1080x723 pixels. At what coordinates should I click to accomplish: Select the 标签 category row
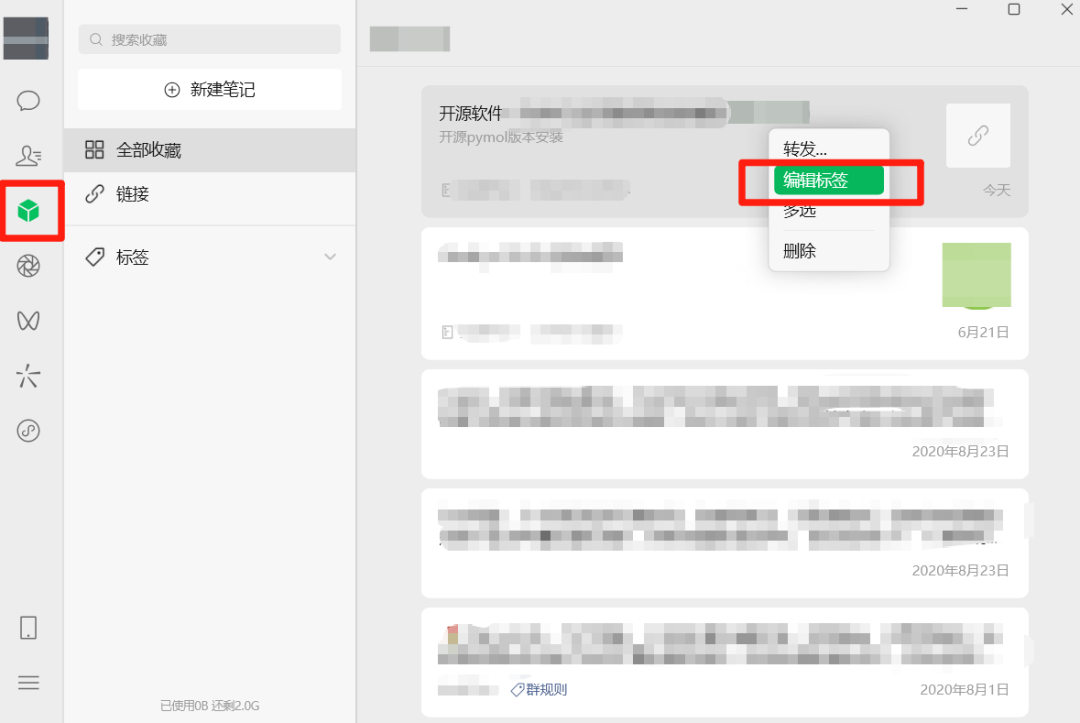(209, 257)
